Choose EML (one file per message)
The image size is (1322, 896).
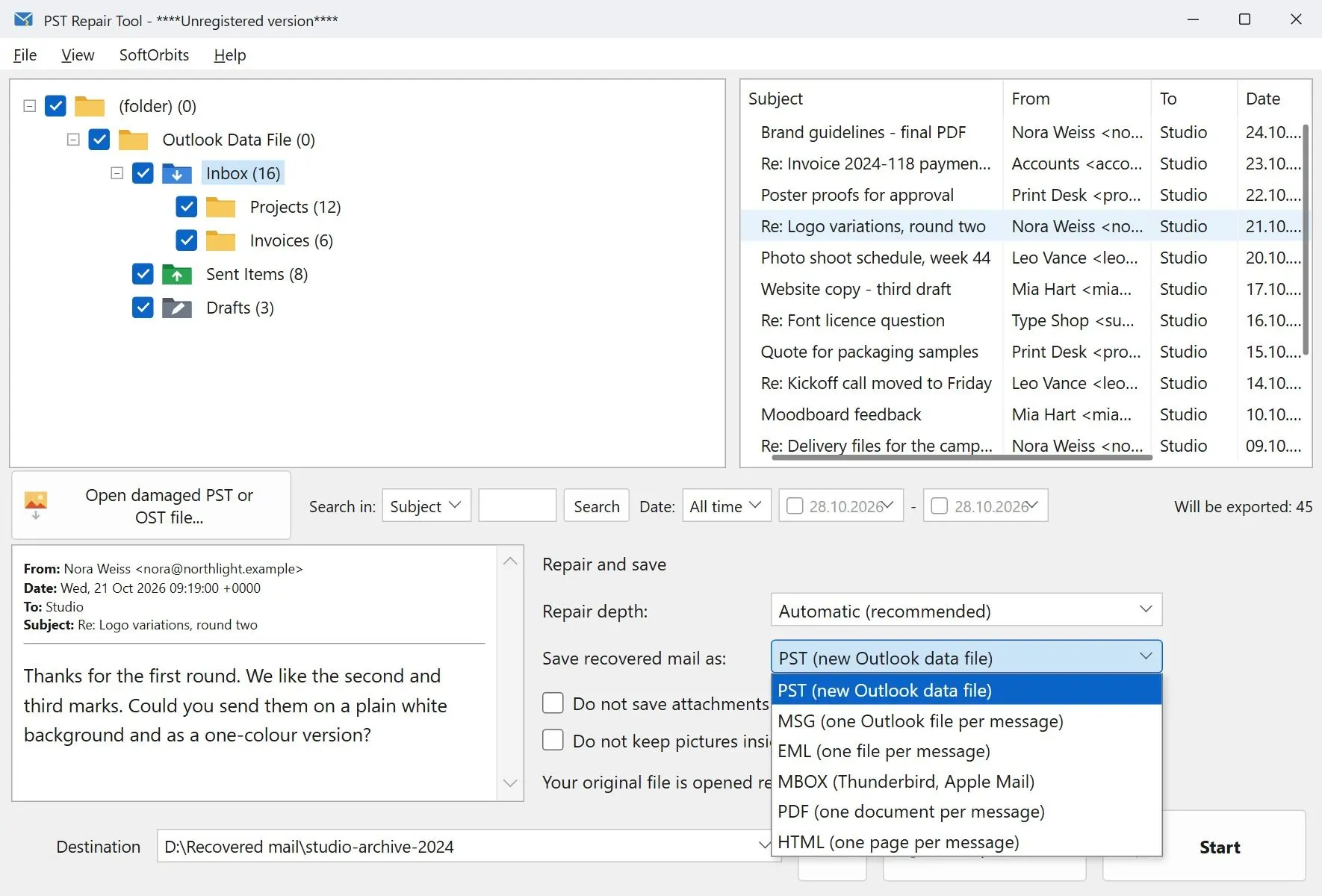[x=966, y=750]
